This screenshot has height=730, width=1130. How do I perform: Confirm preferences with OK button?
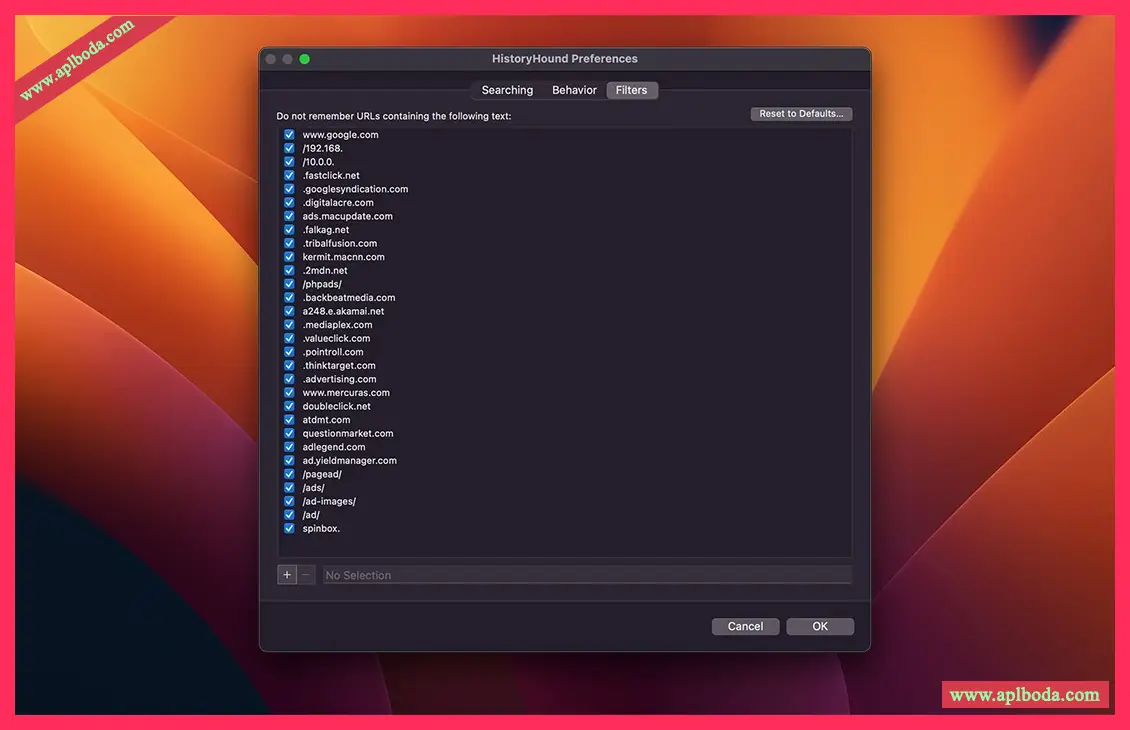coord(820,626)
